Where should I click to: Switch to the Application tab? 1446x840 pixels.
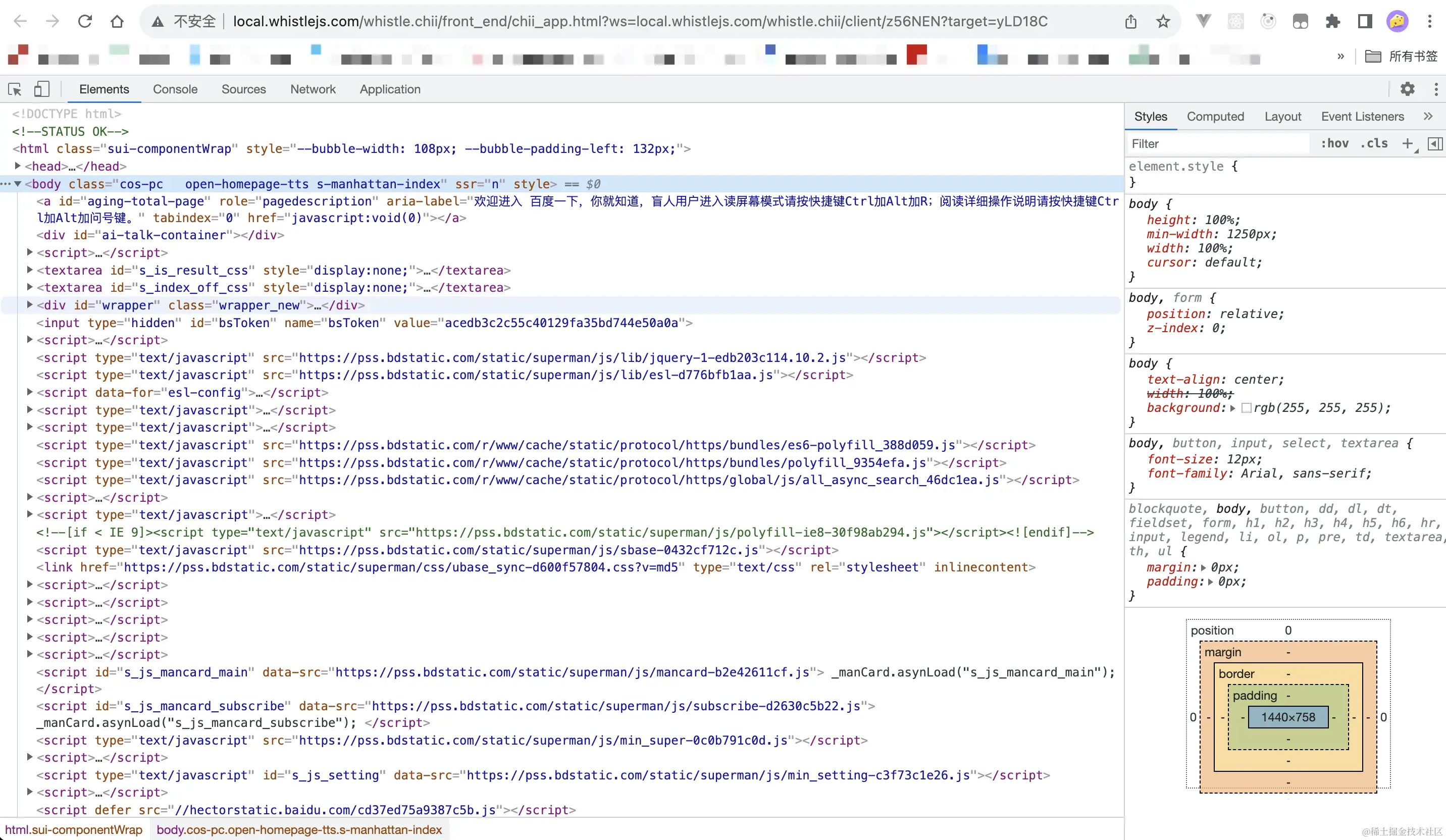coord(390,89)
